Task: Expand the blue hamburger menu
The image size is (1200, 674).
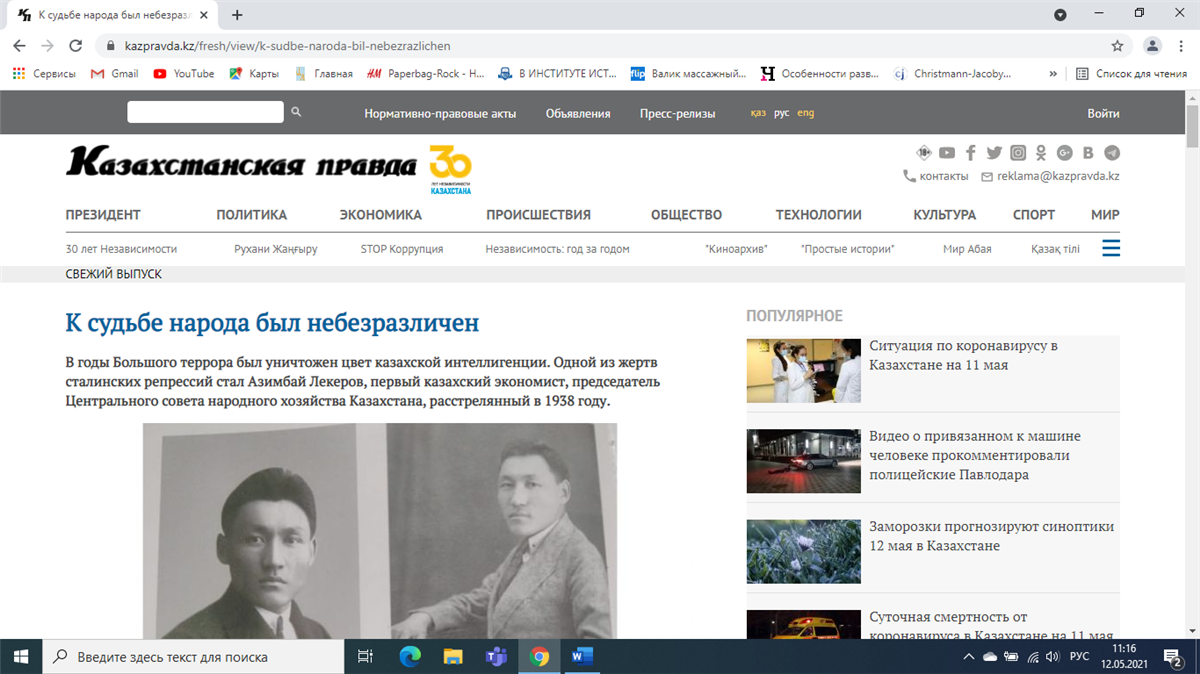Action: [x=1110, y=248]
